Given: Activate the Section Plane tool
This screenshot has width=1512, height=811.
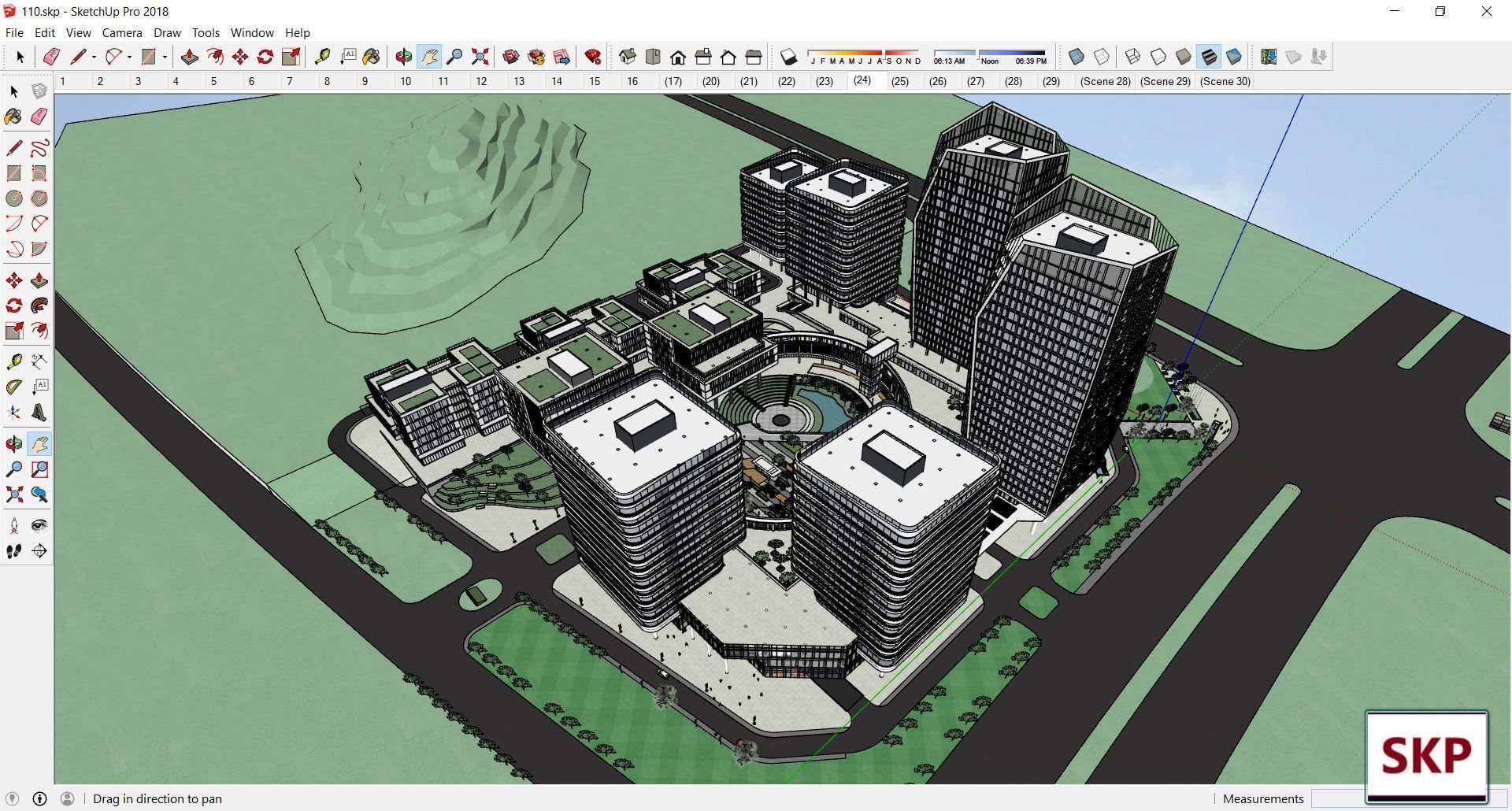Looking at the screenshot, I should (39, 551).
